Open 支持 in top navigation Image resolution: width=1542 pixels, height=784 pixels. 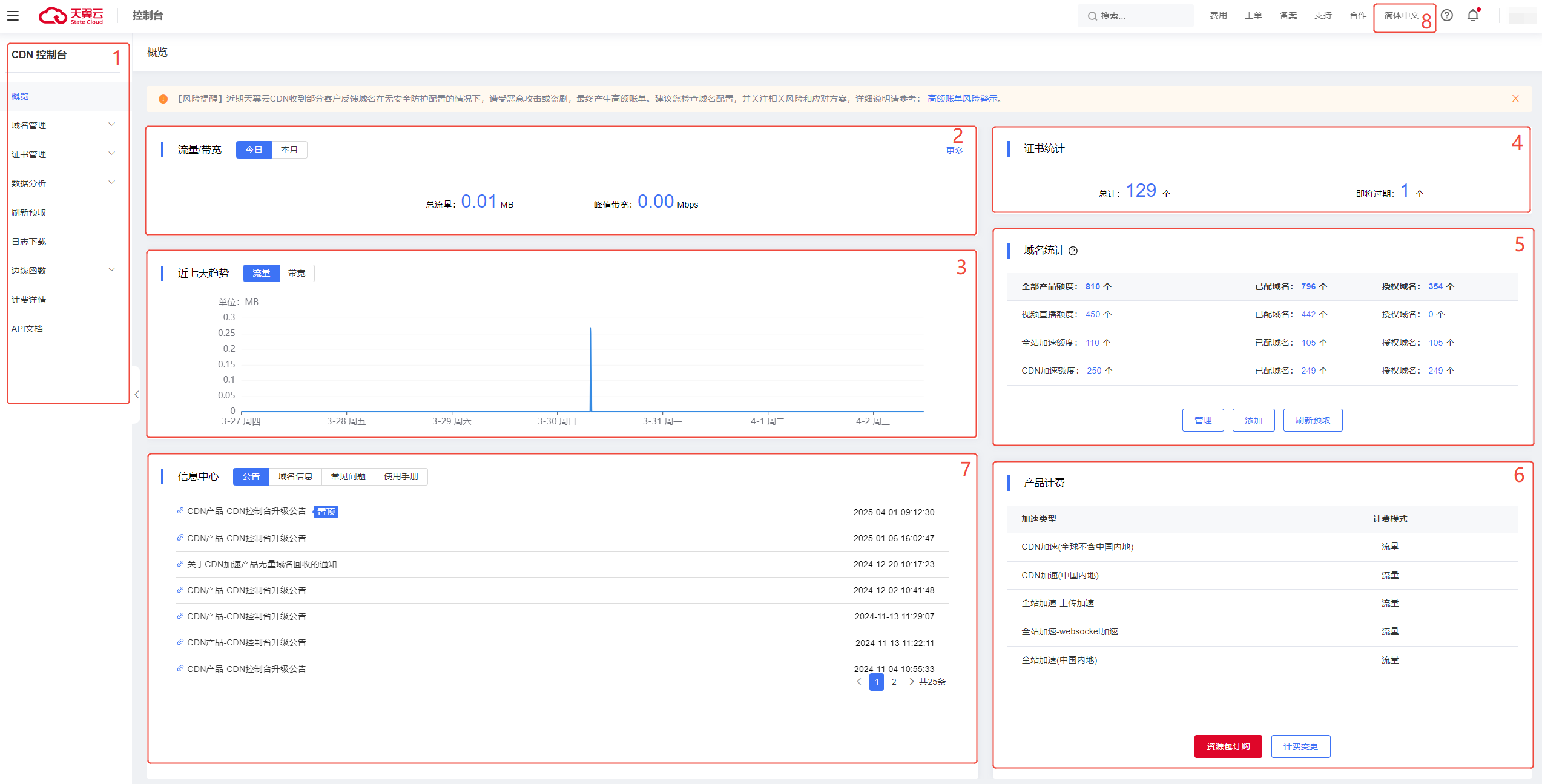click(1323, 16)
